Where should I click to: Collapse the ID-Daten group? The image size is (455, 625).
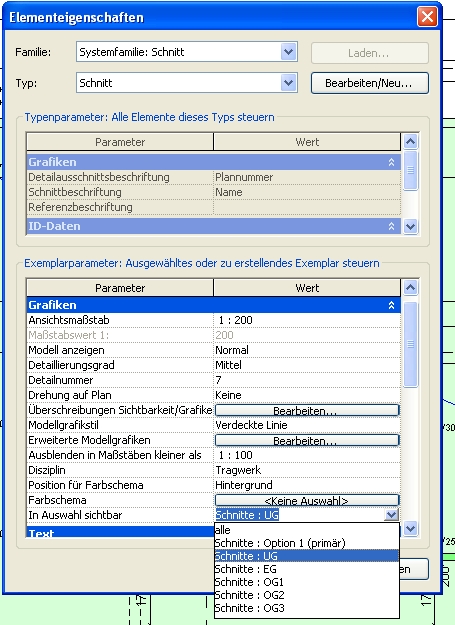tap(391, 226)
